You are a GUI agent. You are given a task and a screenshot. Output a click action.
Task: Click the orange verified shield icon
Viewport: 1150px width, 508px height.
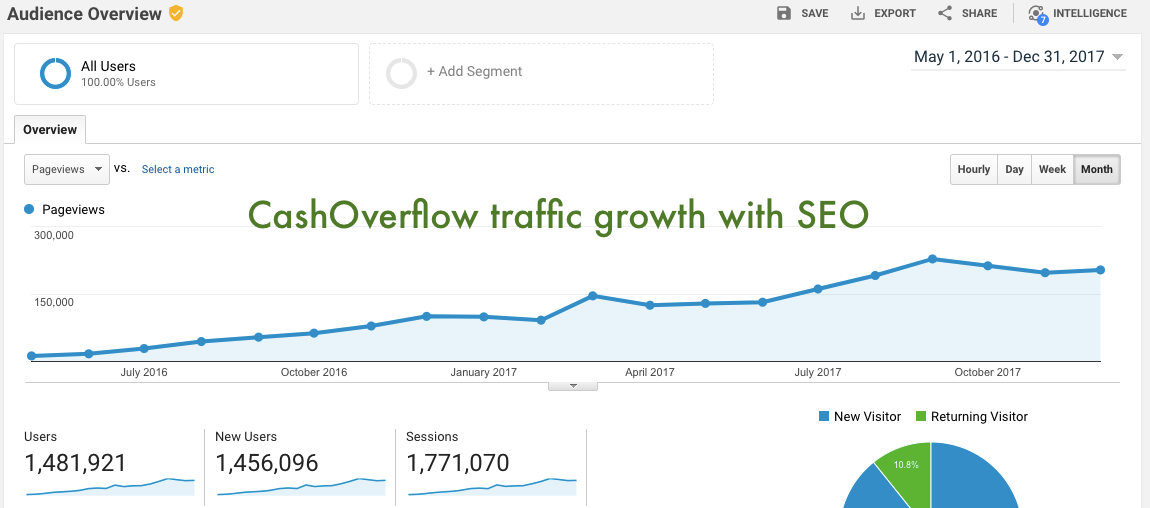point(175,13)
